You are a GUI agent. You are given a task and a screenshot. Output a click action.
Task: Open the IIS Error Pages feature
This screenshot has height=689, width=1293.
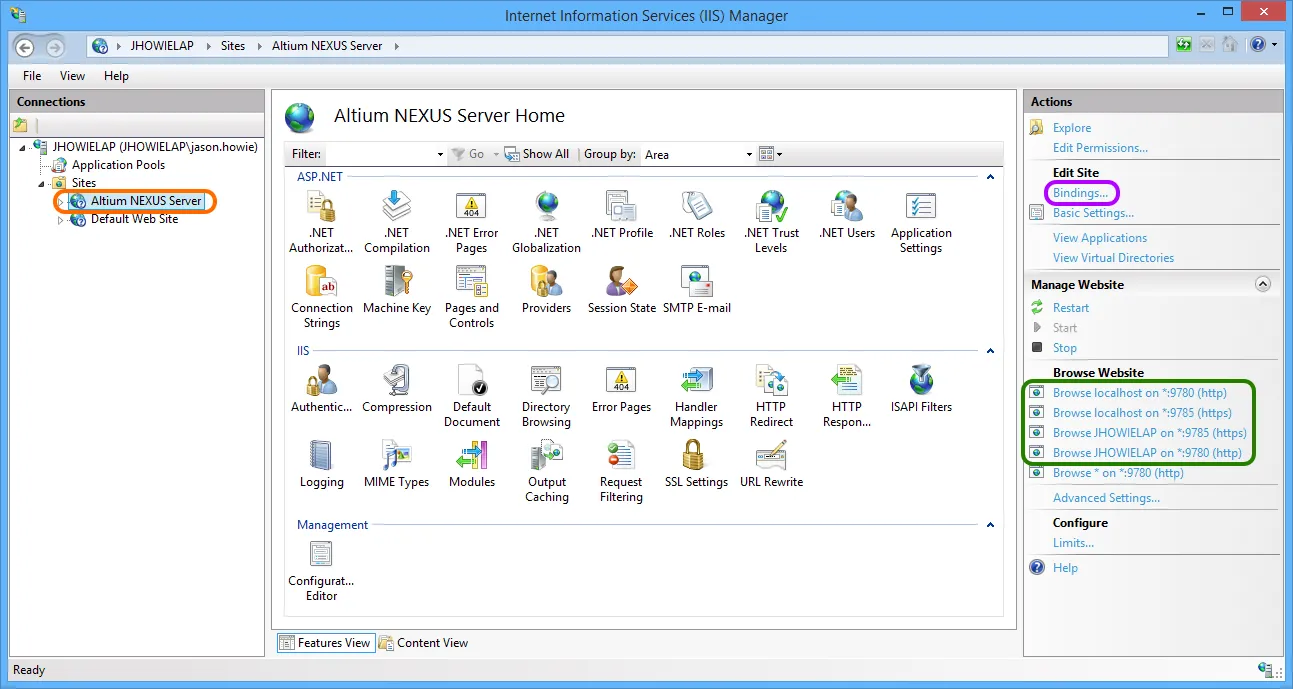coord(621,389)
